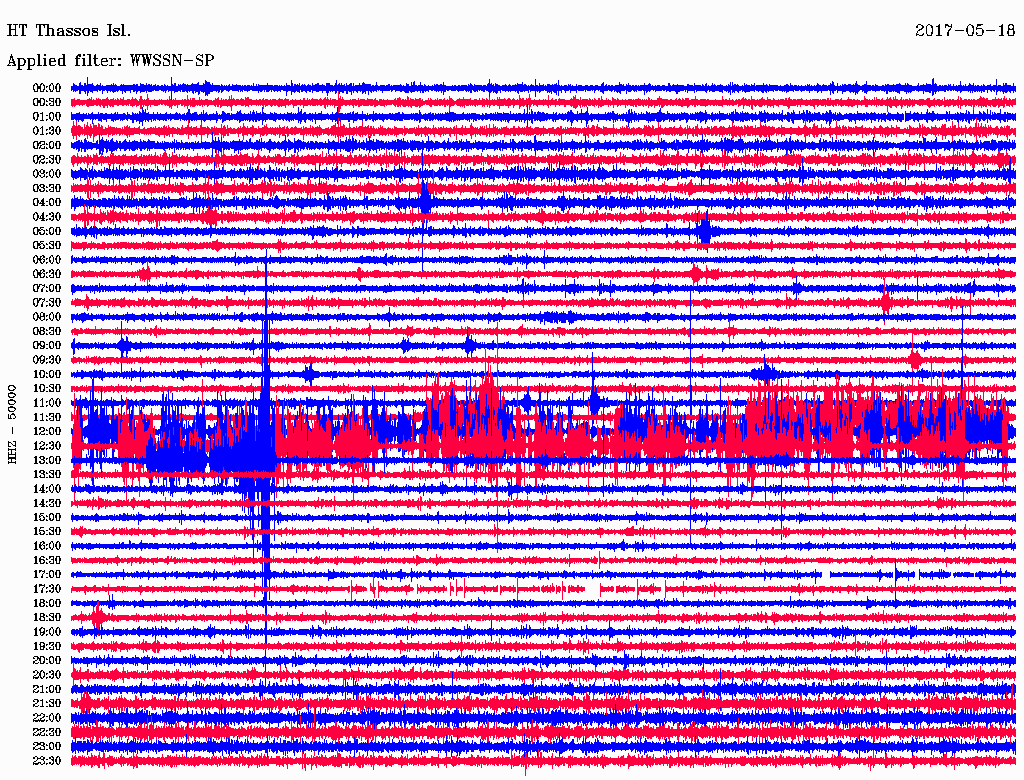The height and width of the screenshot is (780, 1024).
Task: Select the 06:30 time label
Action: tap(47, 274)
